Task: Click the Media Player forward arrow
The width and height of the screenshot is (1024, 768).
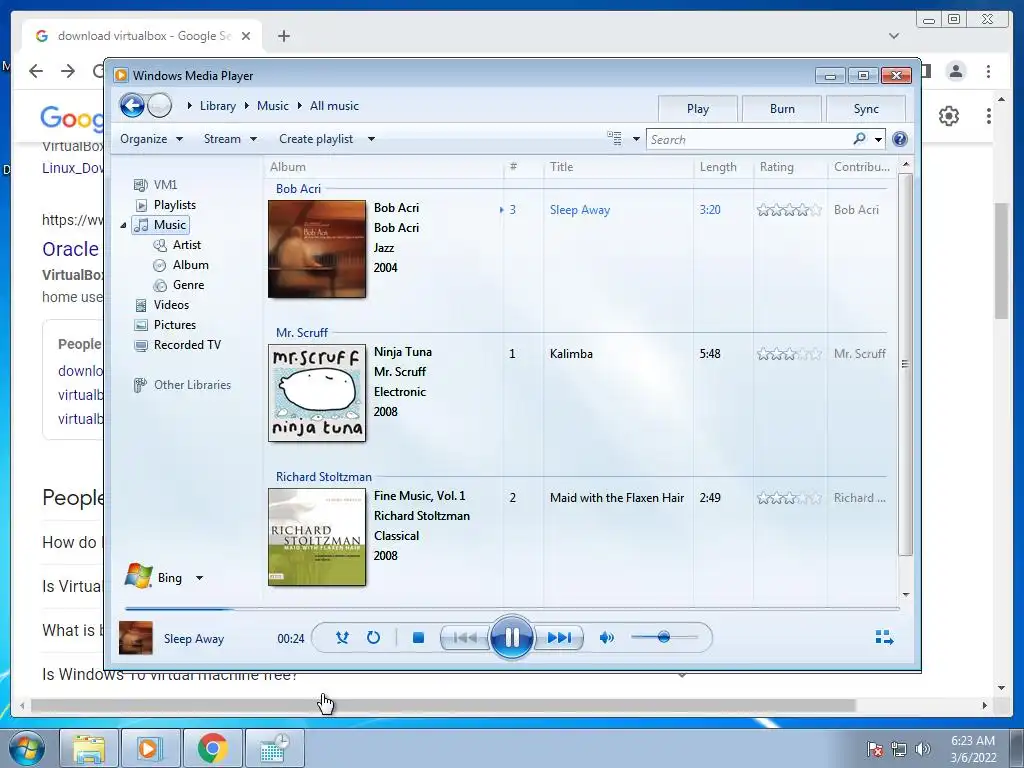Action: pos(159,105)
